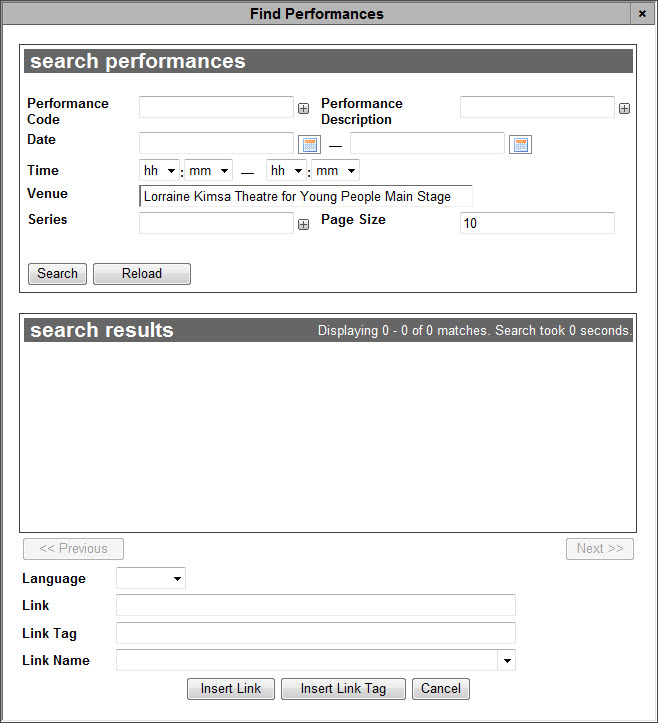658x723 pixels.
Task: Open the start date calendar picker
Action: 309,144
